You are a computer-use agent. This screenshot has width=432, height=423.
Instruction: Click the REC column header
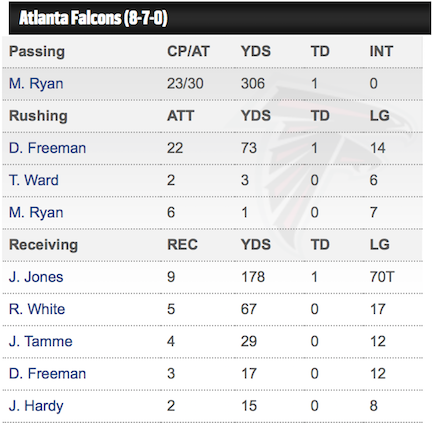coord(182,245)
